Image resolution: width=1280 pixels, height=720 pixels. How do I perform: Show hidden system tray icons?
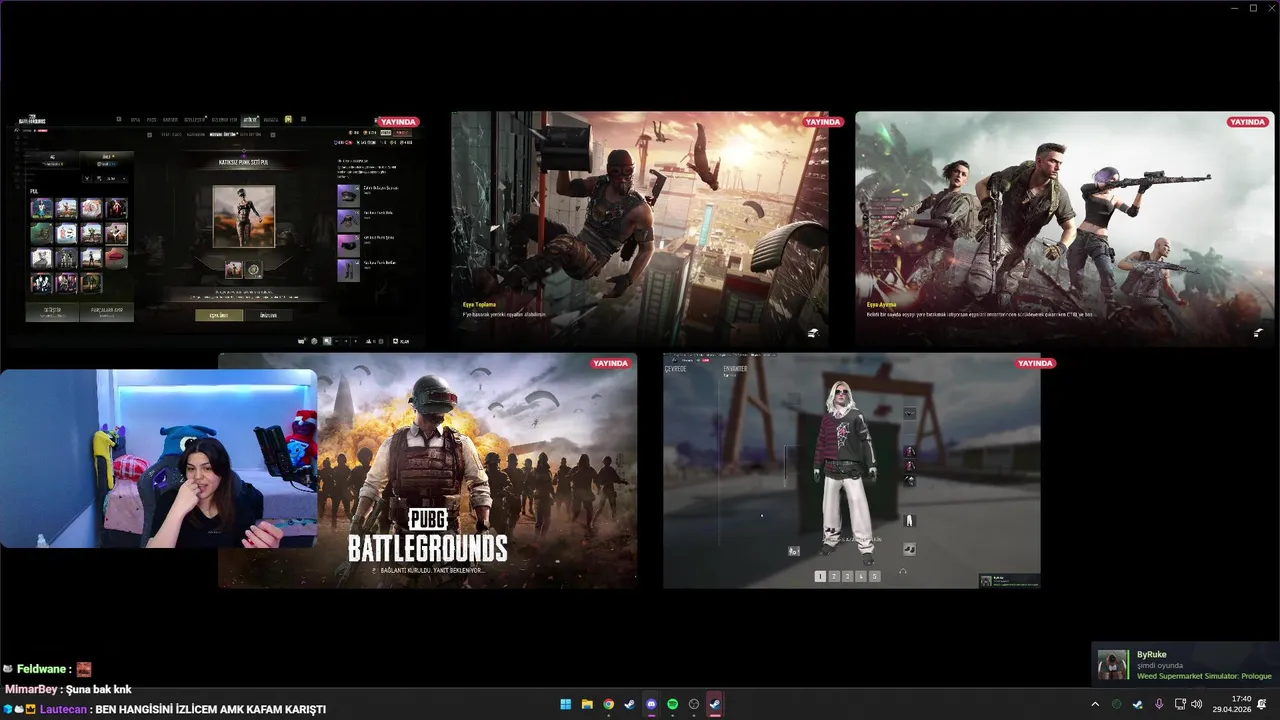pos(1095,704)
